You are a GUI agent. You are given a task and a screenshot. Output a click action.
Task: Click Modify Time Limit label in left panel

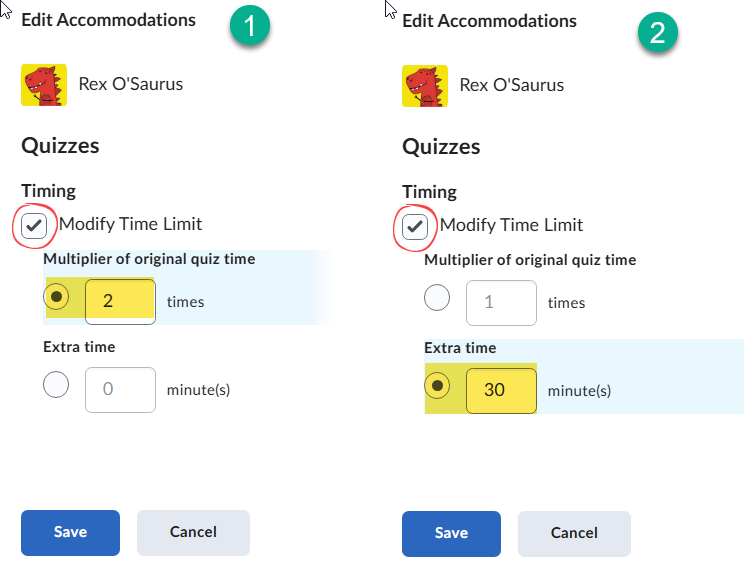click(130, 224)
